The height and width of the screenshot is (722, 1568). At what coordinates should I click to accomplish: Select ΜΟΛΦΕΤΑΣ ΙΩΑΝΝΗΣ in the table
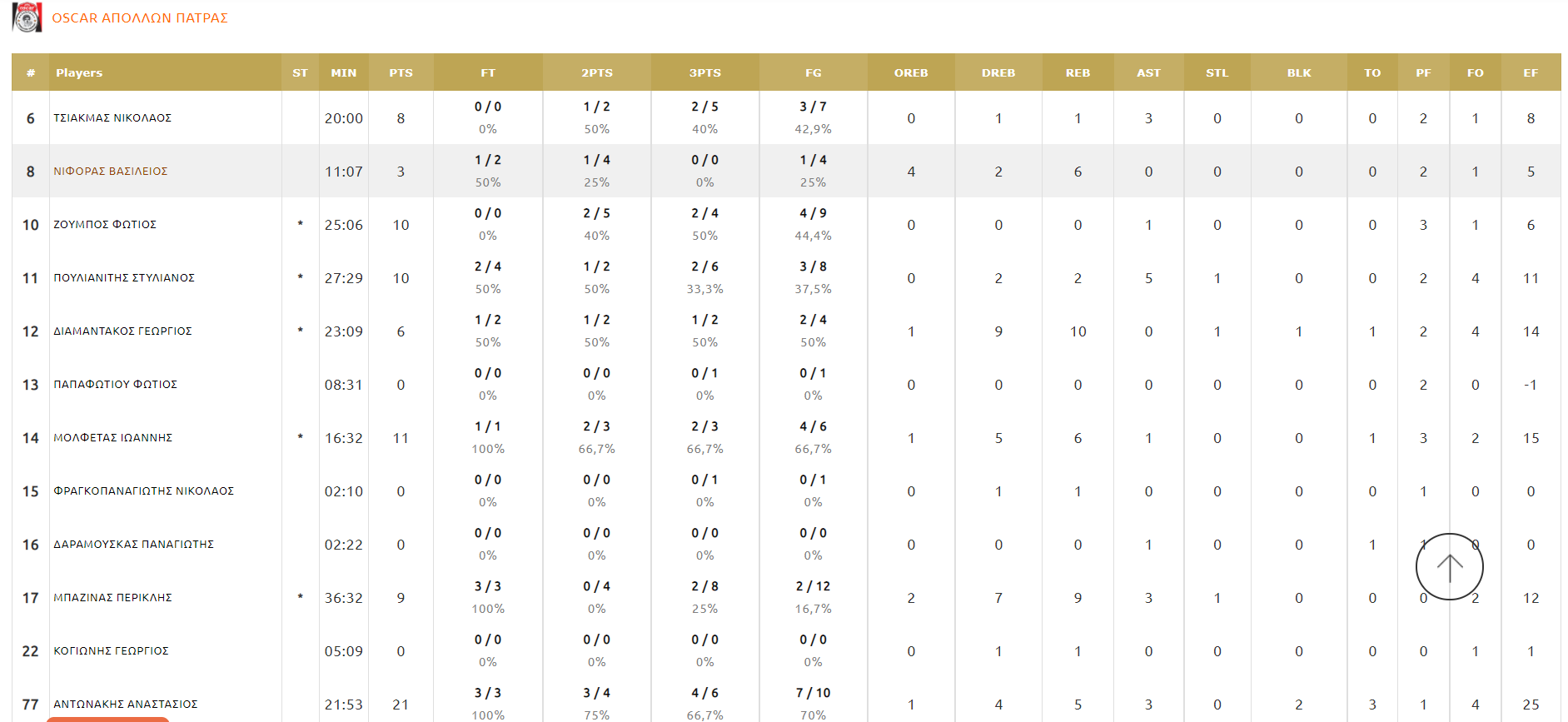click(113, 438)
